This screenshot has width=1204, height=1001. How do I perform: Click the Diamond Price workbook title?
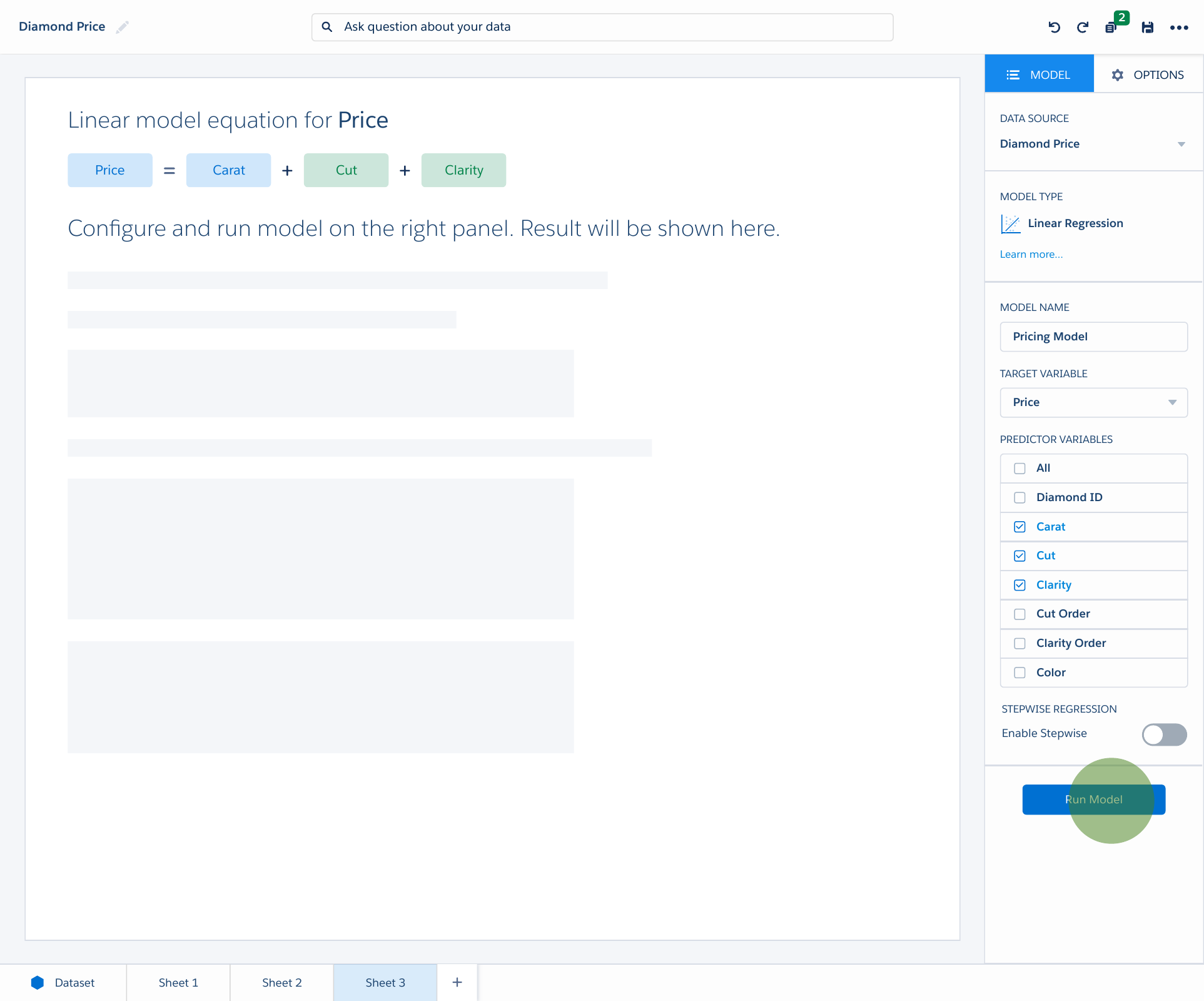pos(62,26)
